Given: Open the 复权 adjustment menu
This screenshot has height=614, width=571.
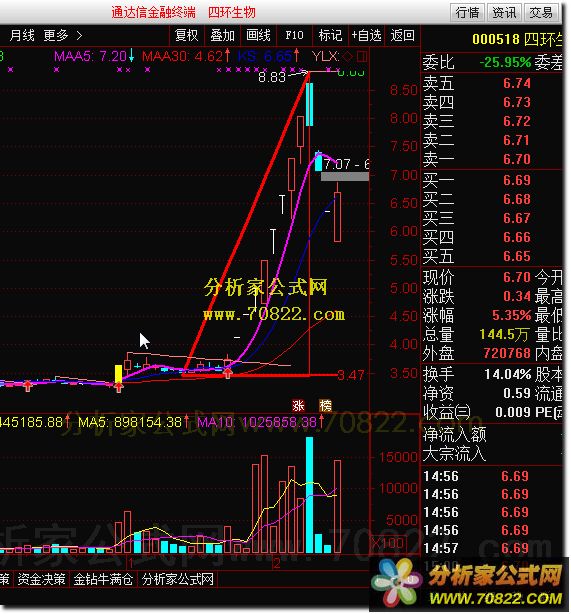Looking at the screenshot, I should point(187,36).
